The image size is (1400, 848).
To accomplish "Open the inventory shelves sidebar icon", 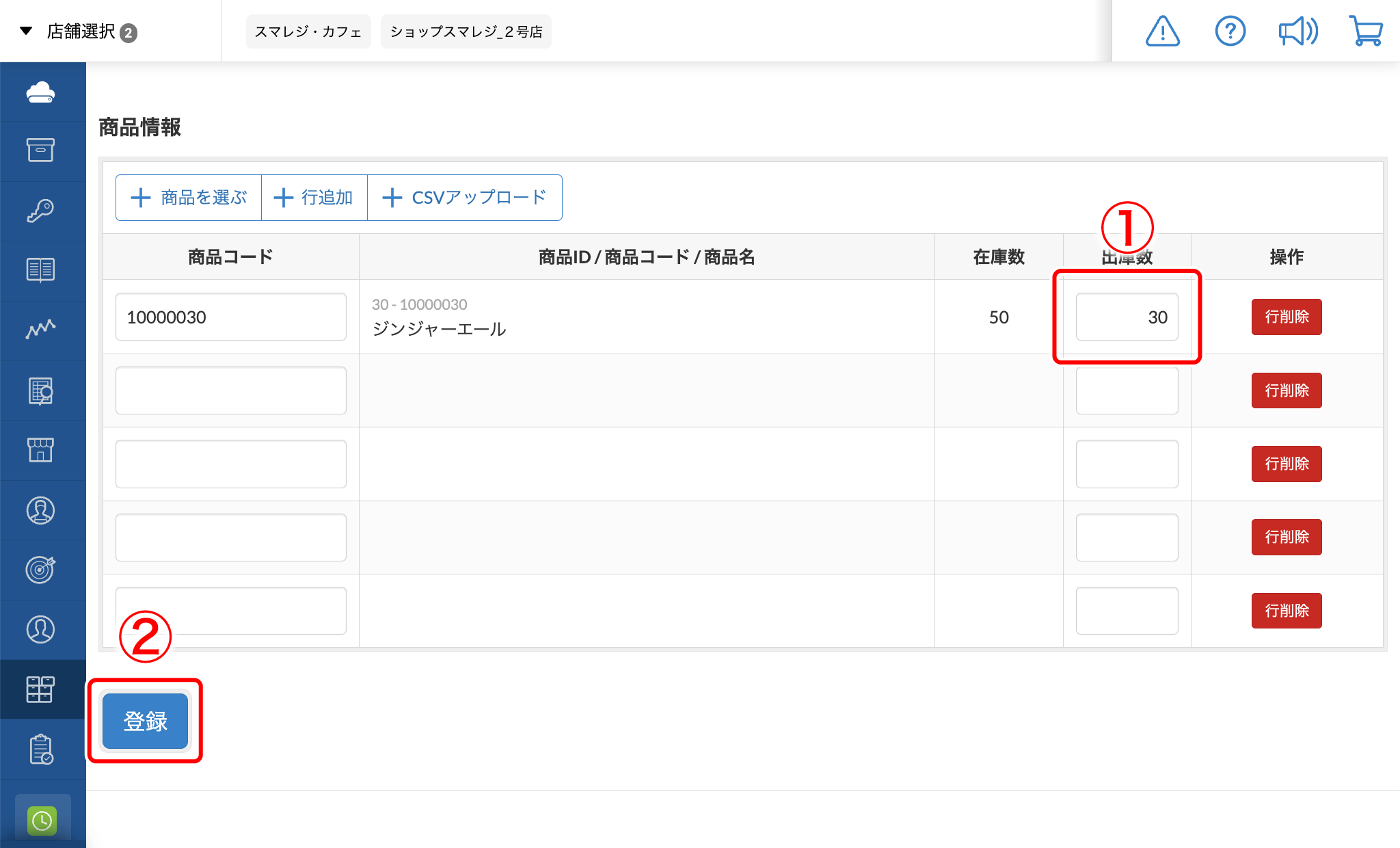I will pos(41,689).
